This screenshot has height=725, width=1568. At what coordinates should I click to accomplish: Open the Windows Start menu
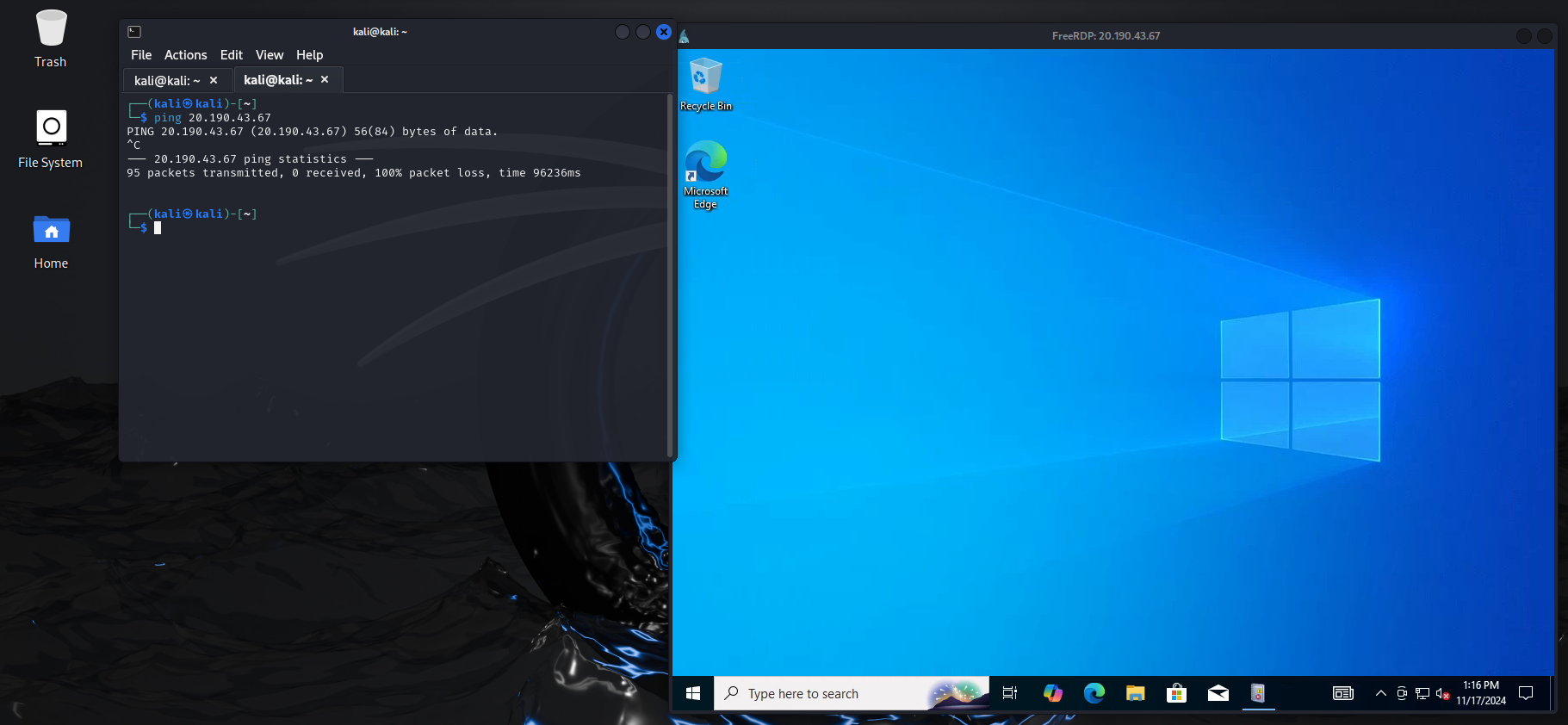693,693
